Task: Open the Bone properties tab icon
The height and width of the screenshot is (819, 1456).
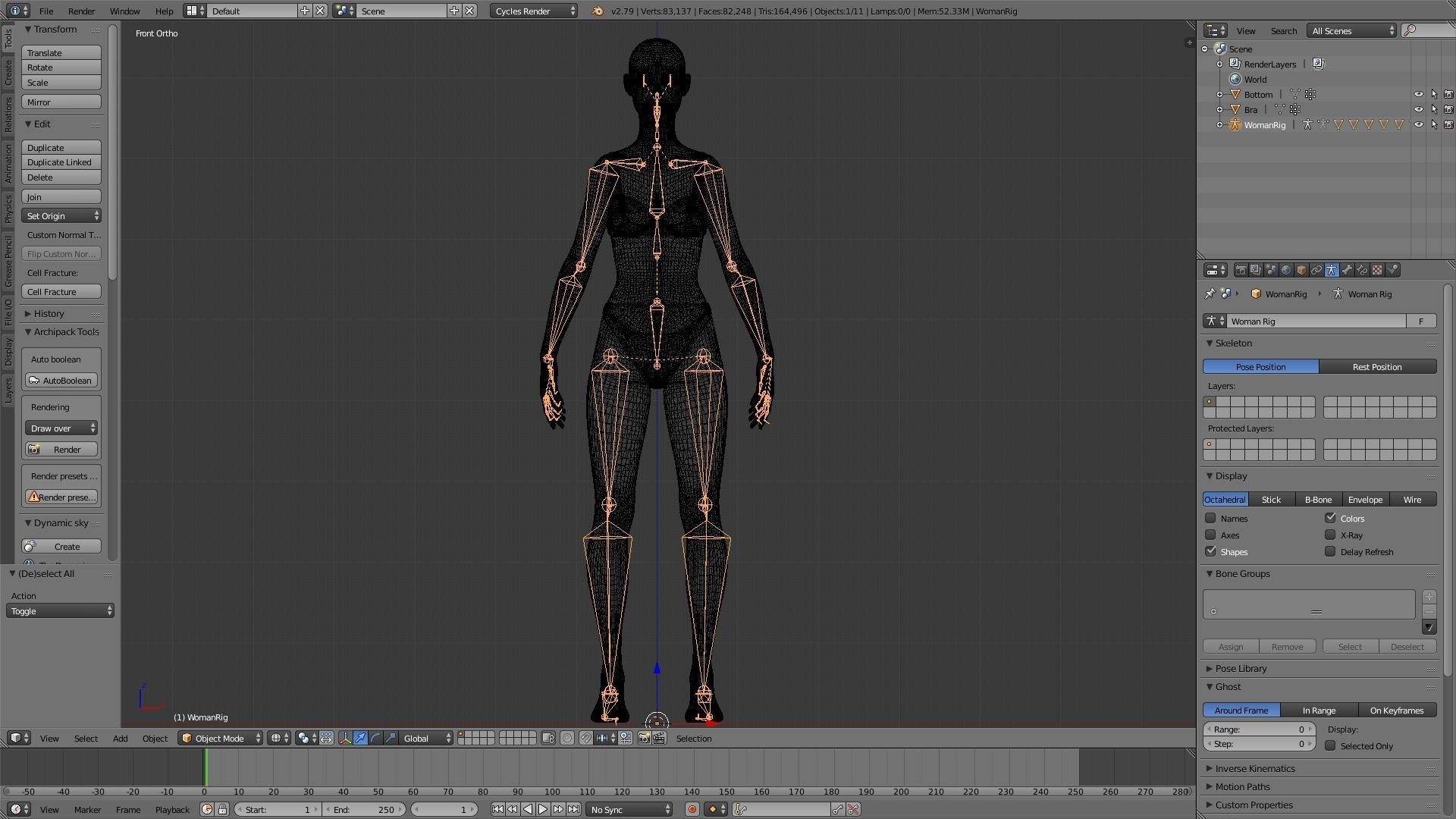Action: pyautogui.click(x=1347, y=270)
